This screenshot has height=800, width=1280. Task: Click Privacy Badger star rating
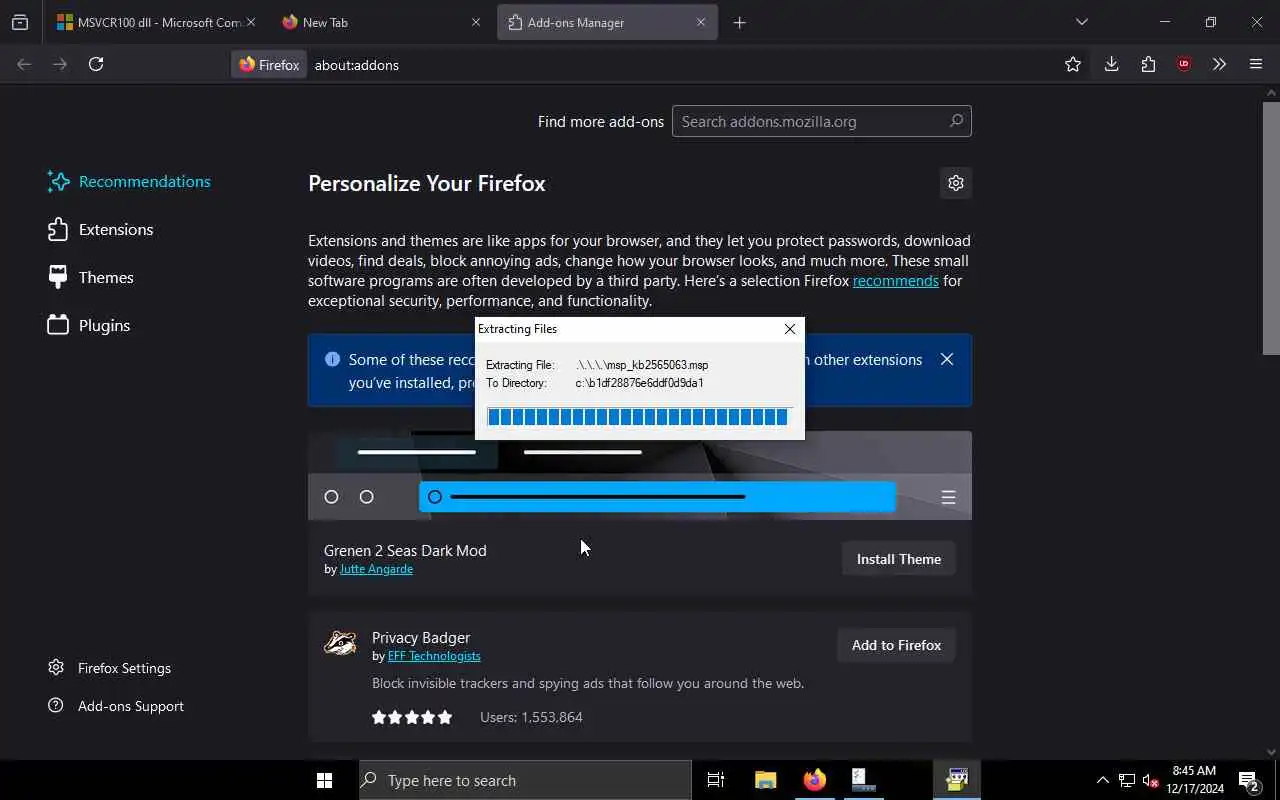412,717
